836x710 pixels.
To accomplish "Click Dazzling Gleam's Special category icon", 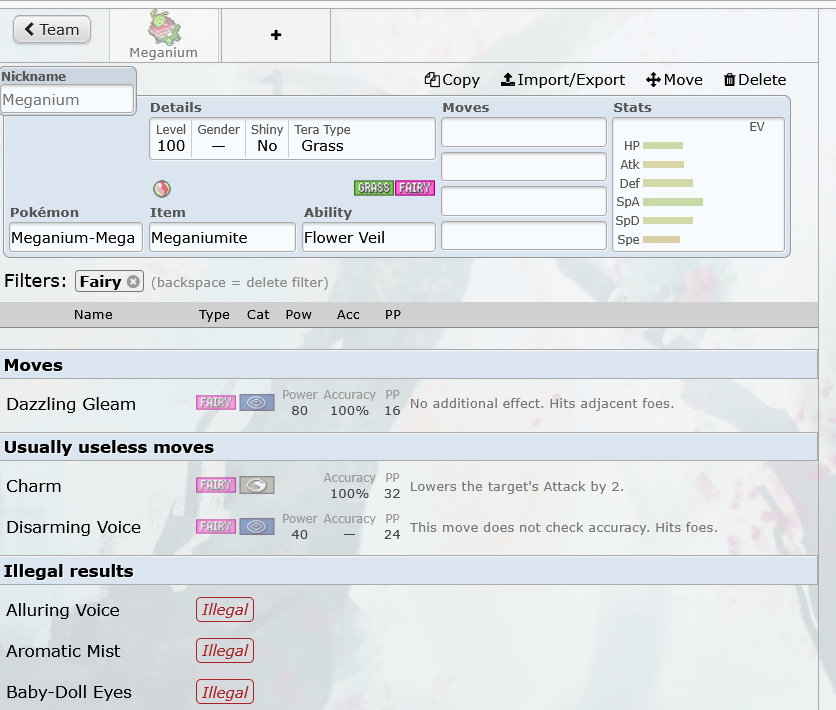I will click(x=256, y=402).
